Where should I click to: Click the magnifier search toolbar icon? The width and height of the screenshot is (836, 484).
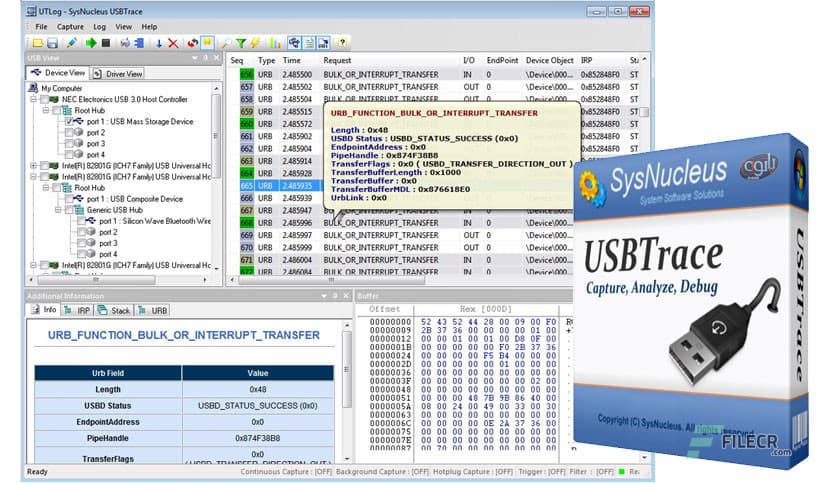tap(226, 43)
